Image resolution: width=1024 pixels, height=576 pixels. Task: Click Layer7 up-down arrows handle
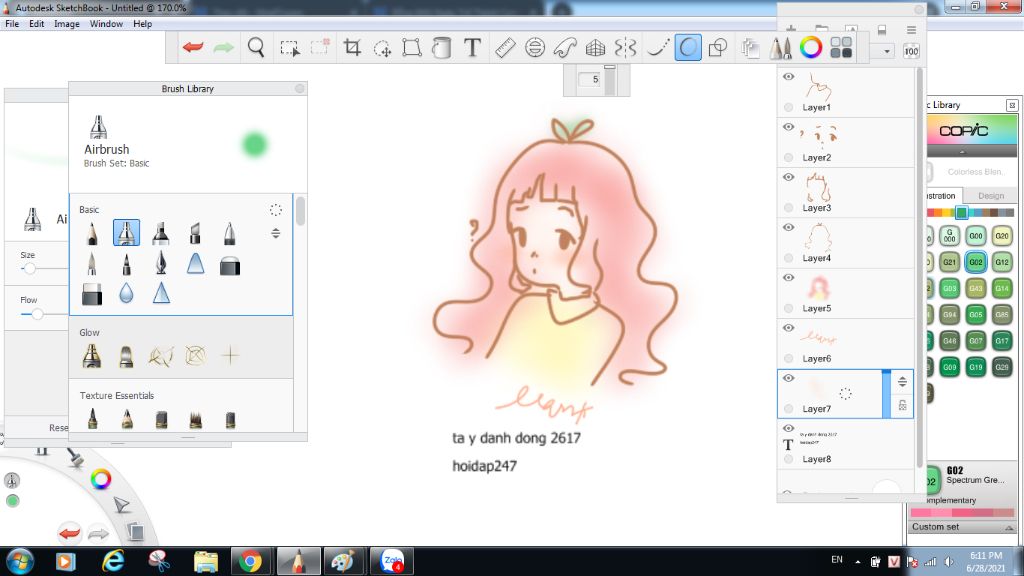(x=903, y=381)
